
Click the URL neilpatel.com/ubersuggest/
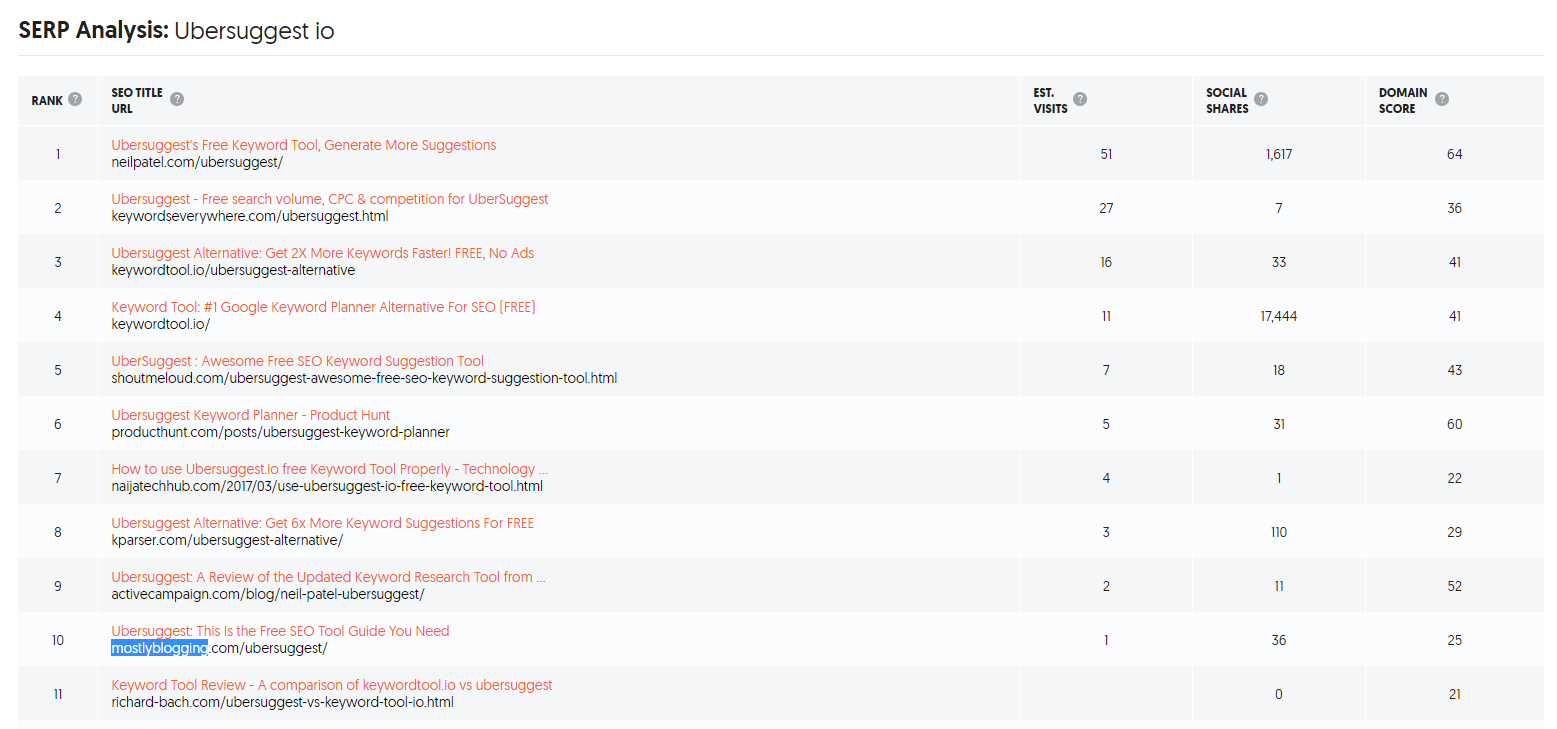(x=197, y=162)
